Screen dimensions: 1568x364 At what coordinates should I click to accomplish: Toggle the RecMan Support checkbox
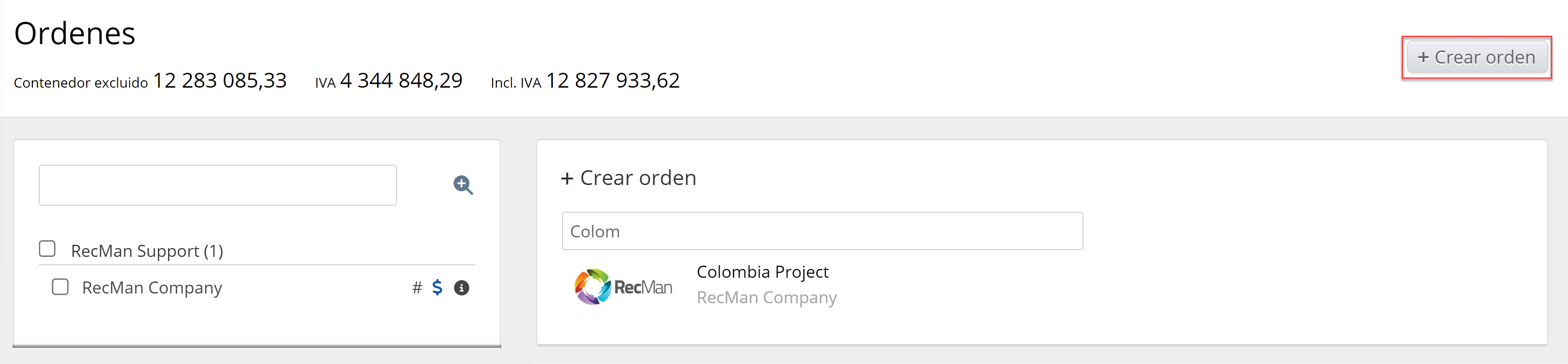pyautogui.click(x=47, y=249)
